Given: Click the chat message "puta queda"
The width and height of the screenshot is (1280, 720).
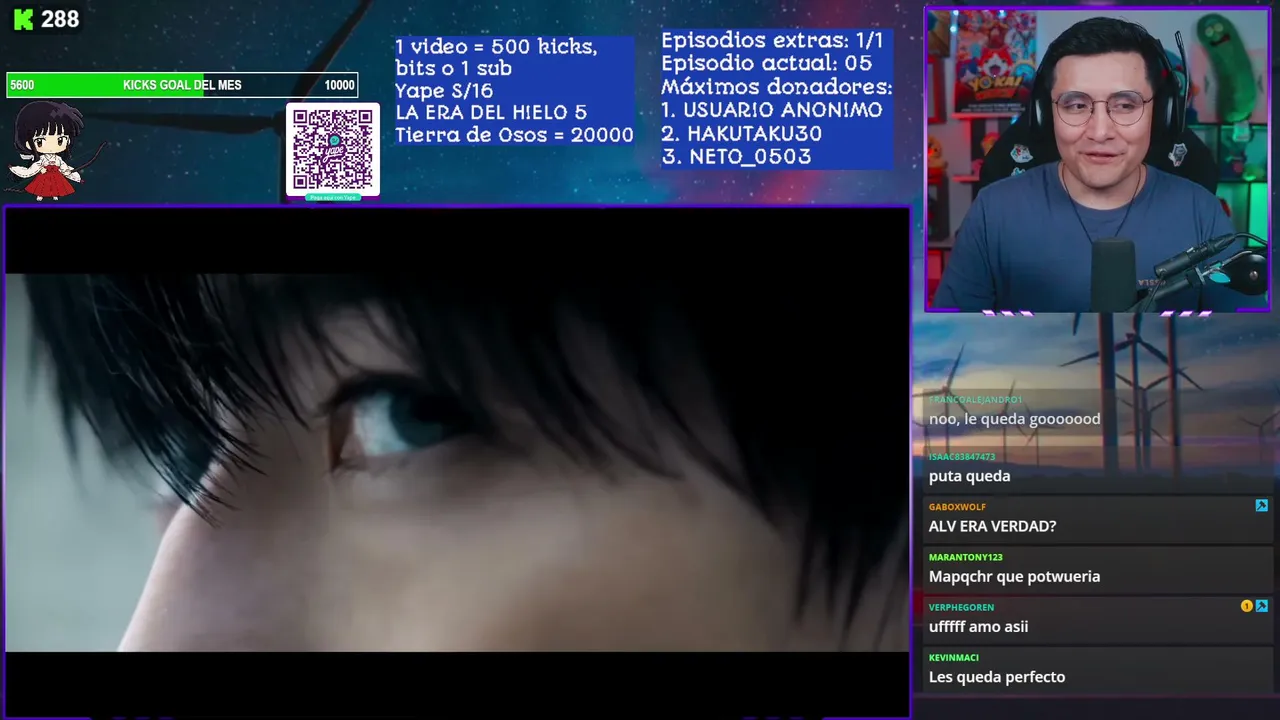Looking at the screenshot, I should click(x=969, y=476).
